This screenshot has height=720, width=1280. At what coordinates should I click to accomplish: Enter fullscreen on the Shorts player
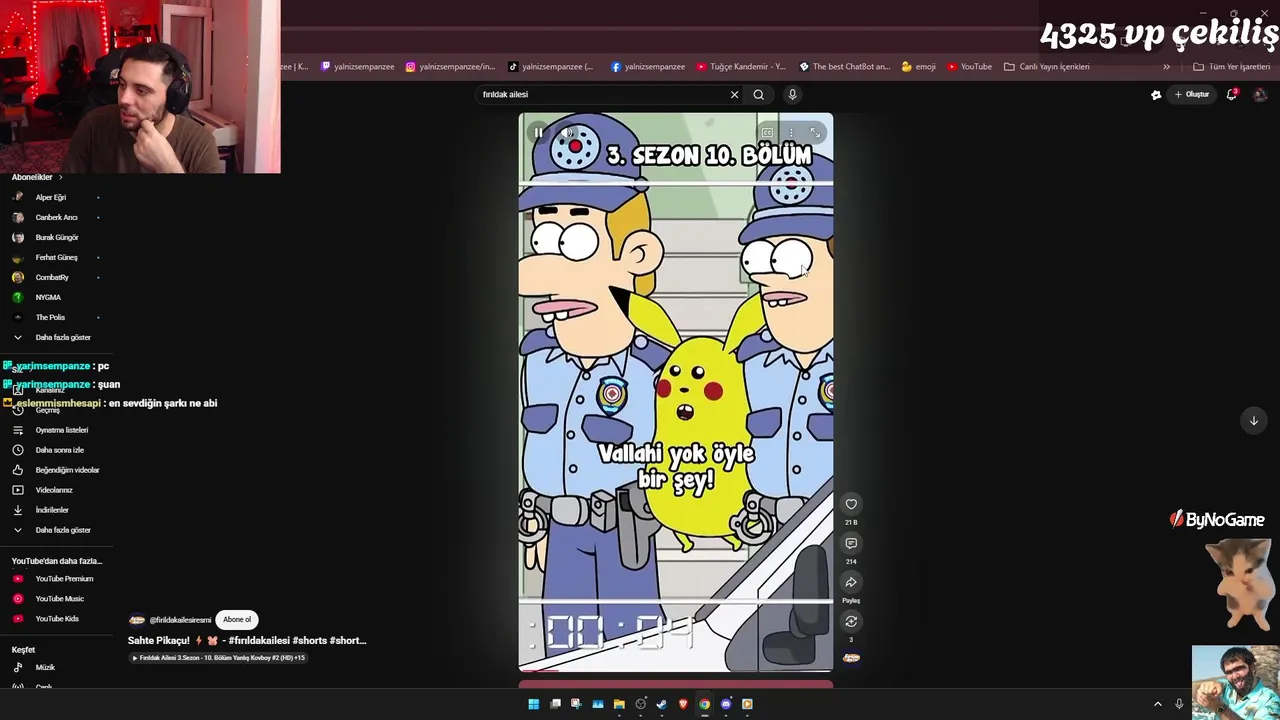(815, 132)
